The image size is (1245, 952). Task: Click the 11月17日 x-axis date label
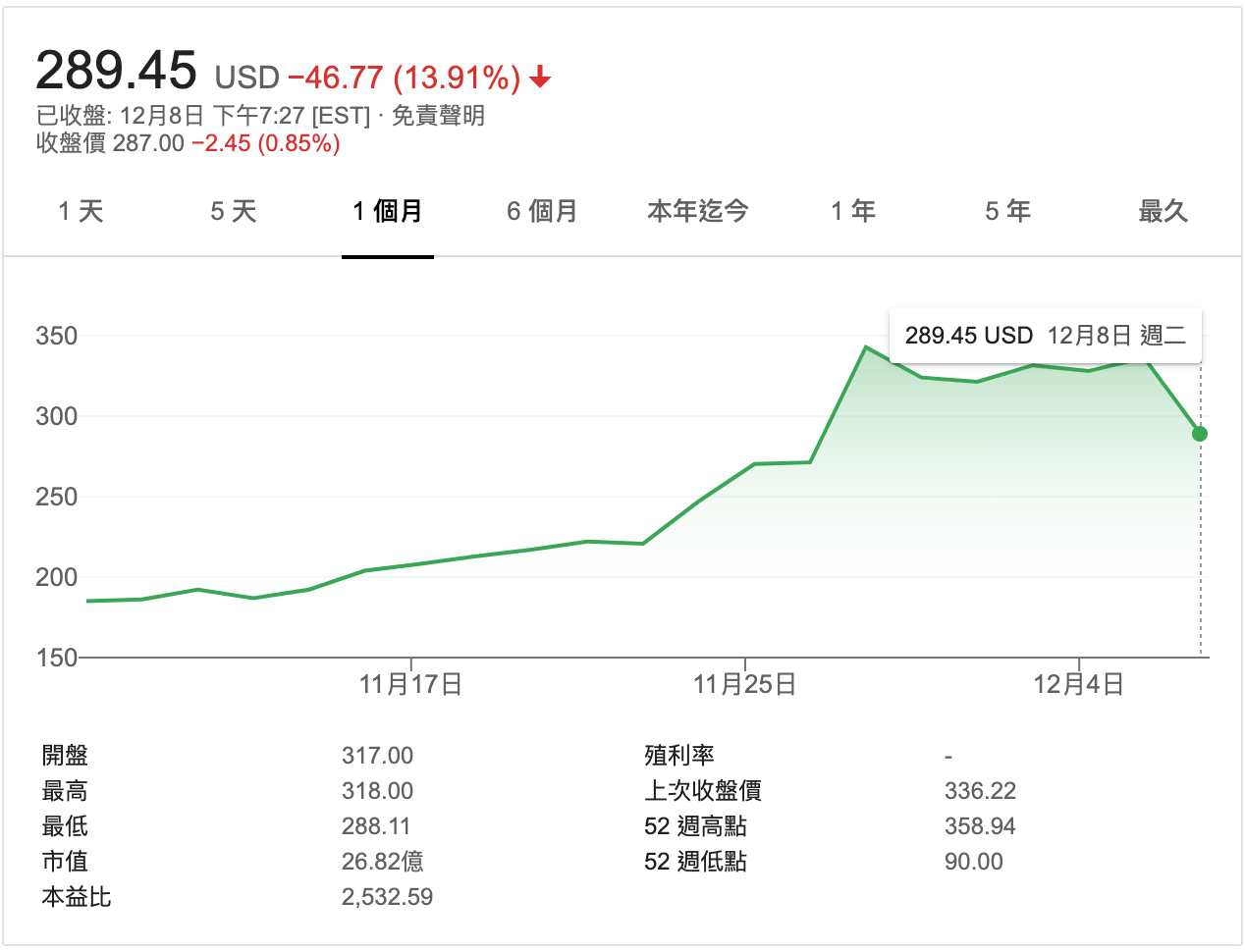pos(410,684)
